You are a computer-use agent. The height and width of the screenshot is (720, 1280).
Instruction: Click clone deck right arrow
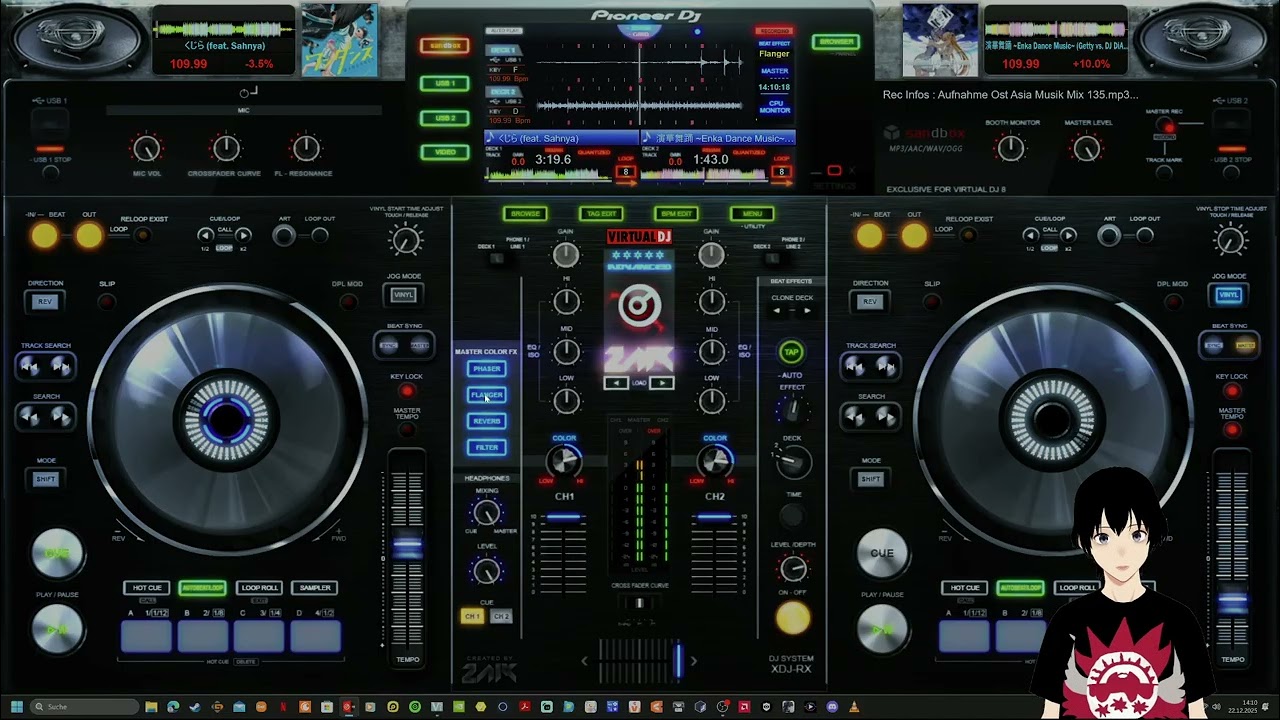tap(807, 311)
